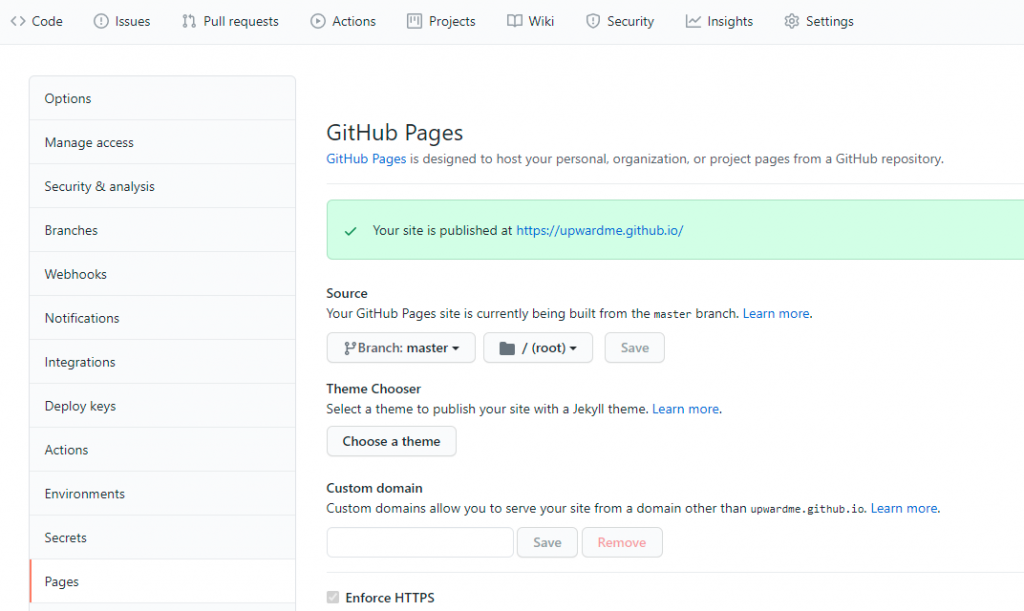Open Manage access in sidebar
This screenshot has width=1024, height=611.
pos(163,142)
